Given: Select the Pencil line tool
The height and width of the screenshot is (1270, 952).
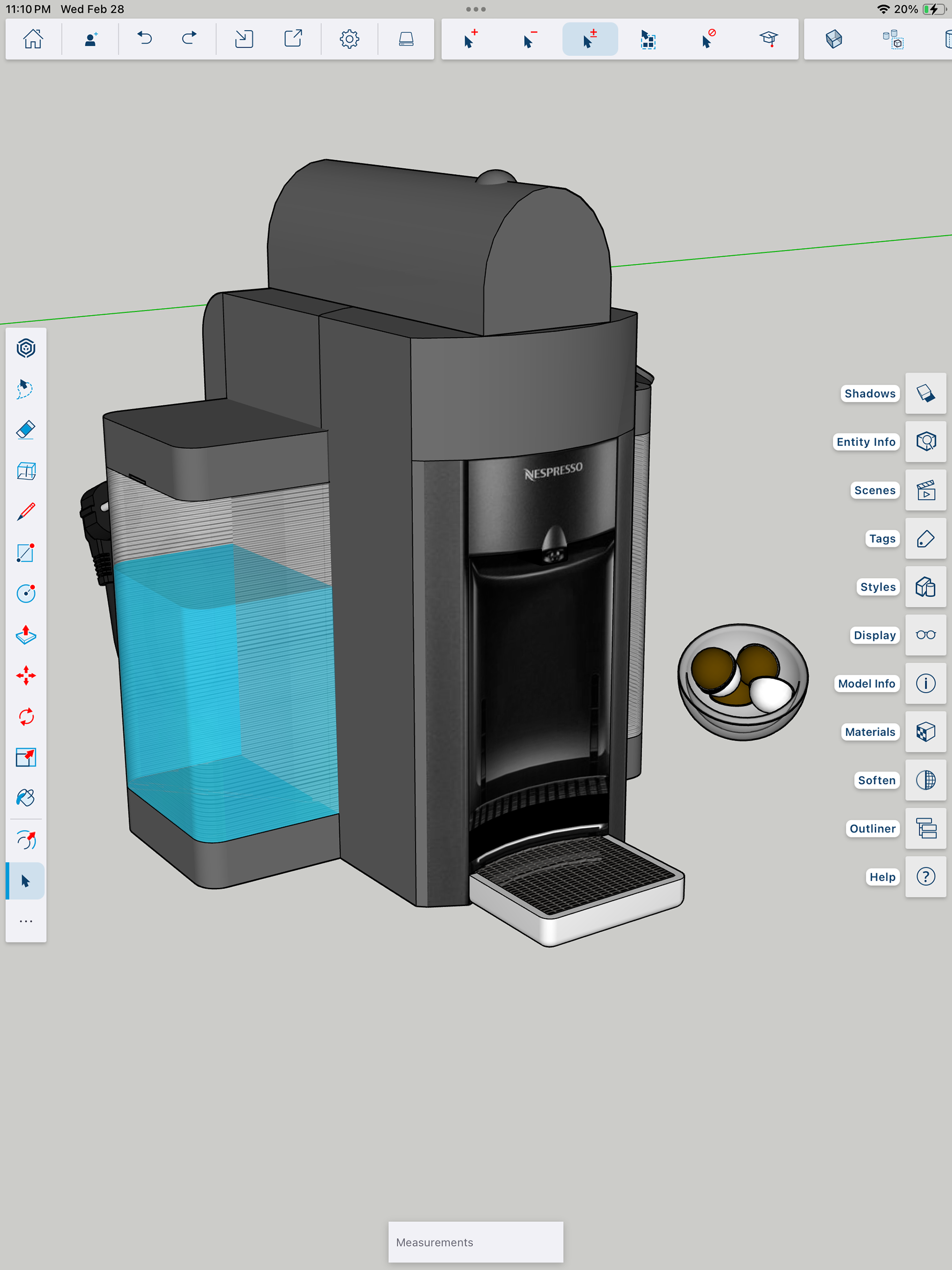Looking at the screenshot, I should tap(26, 512).
